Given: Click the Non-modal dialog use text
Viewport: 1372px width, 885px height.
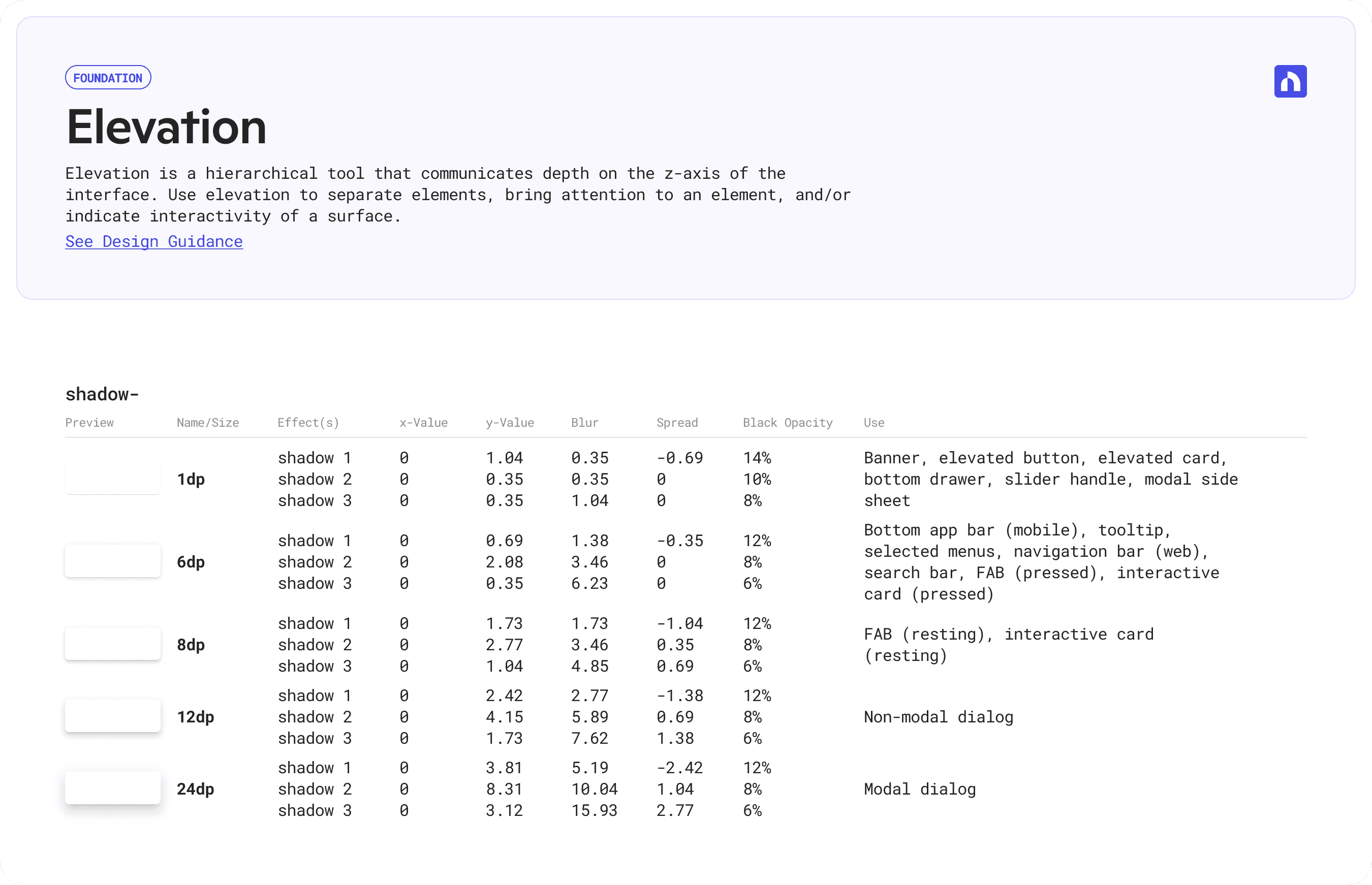Looking at the screenshot, I should coord(938,717).
